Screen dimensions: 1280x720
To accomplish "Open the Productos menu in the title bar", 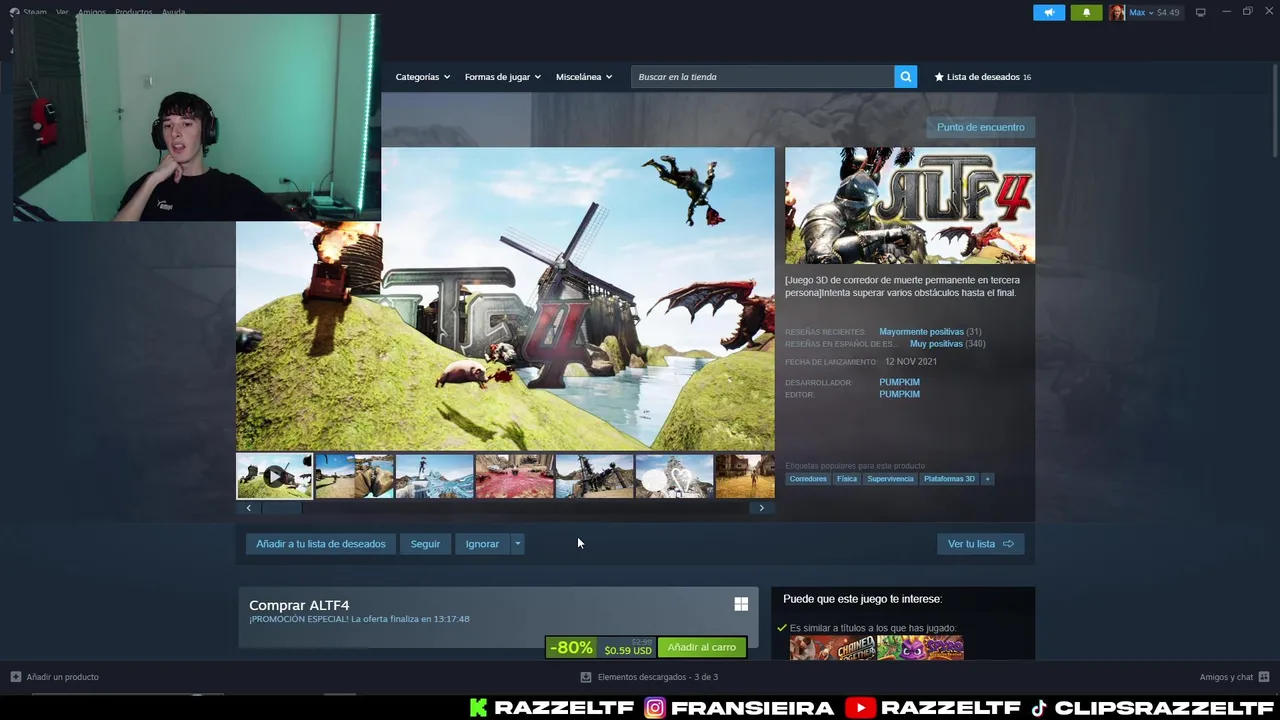I will [x=133, y=12].
